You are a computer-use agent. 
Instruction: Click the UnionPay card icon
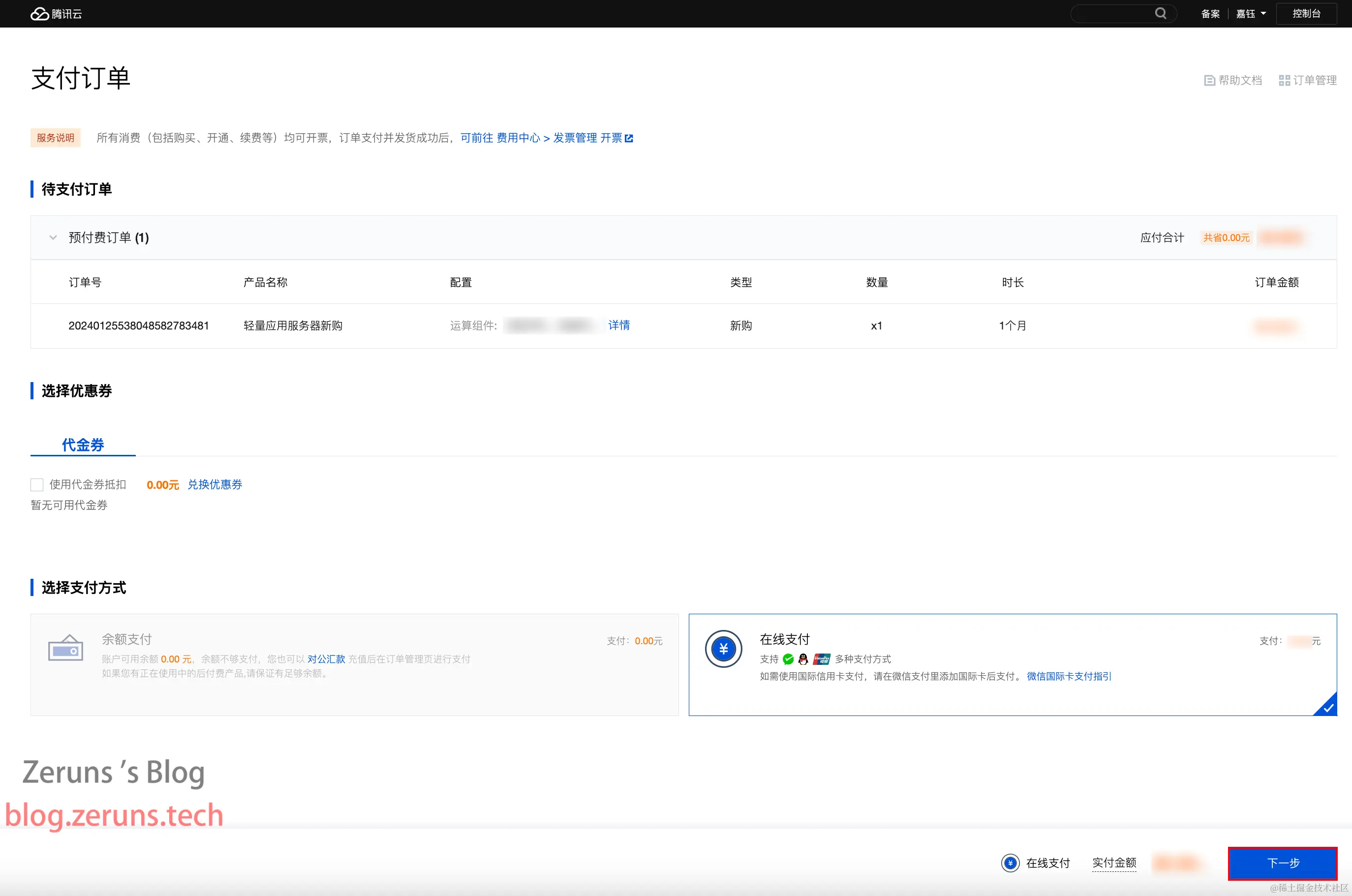point(822,659)
